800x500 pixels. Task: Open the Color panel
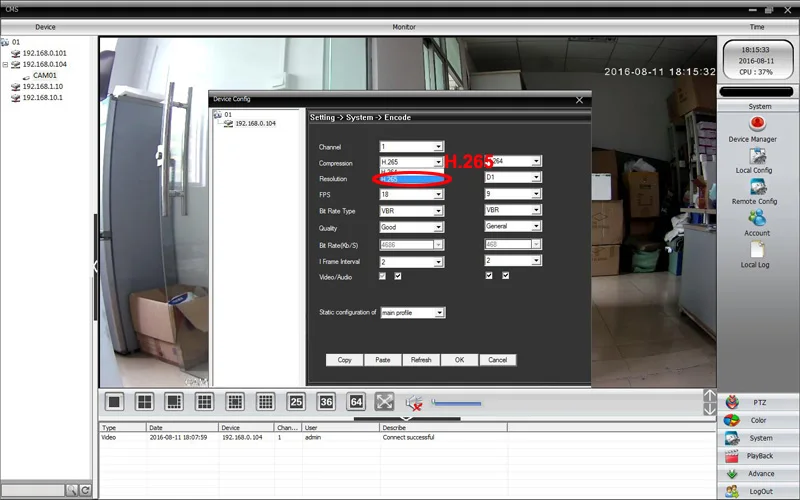[x=758, y=420]
